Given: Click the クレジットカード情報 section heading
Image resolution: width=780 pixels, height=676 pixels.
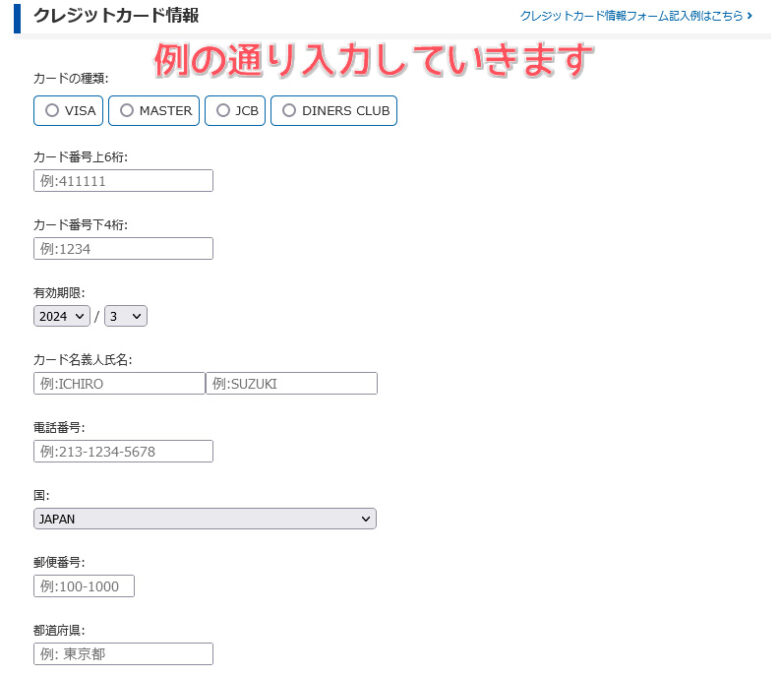Looking at the screenshot, I should pos(116,16).
